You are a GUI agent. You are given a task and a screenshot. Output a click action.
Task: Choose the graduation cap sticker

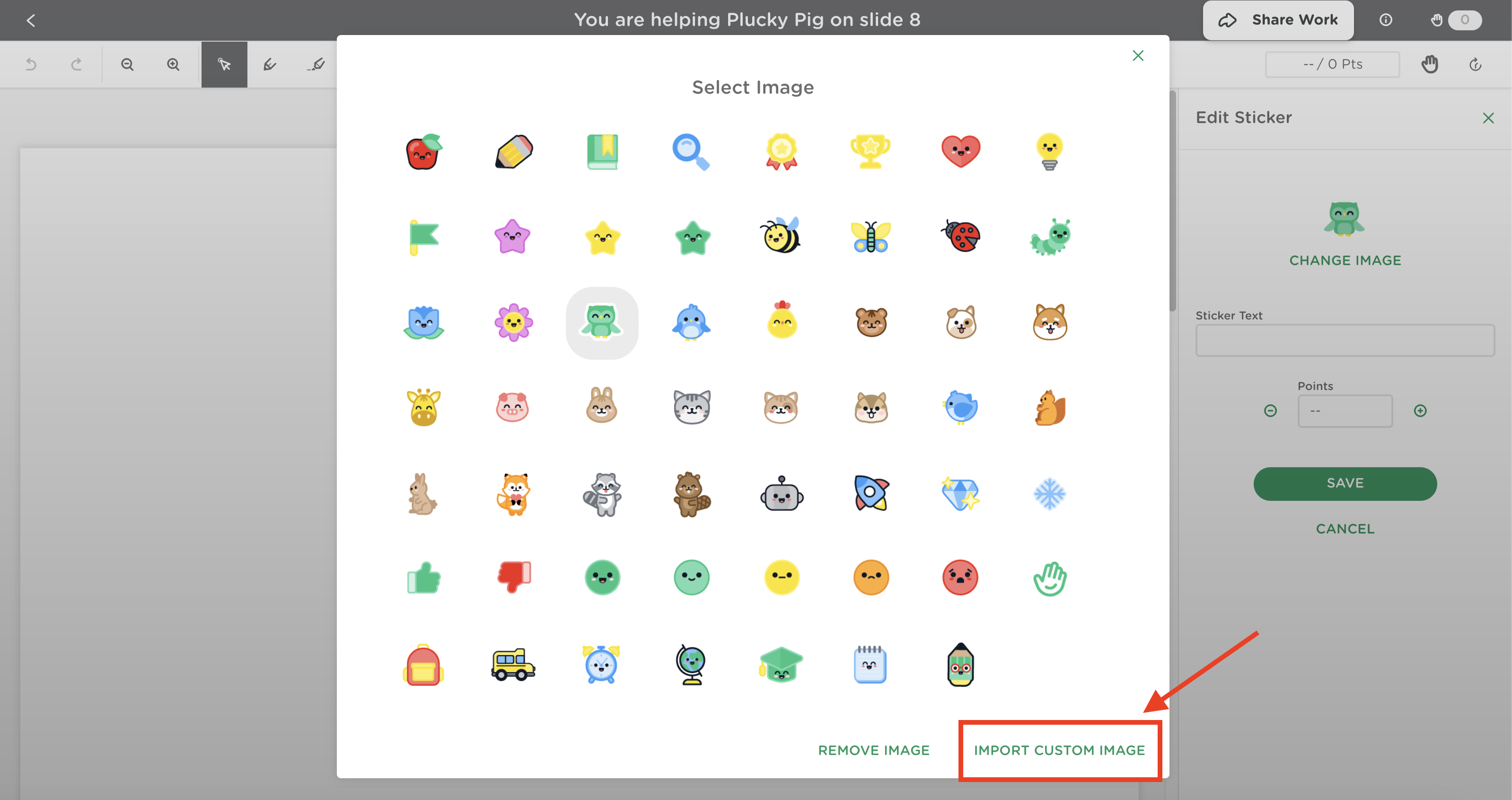pyautogui.click(x=781, y=664)
